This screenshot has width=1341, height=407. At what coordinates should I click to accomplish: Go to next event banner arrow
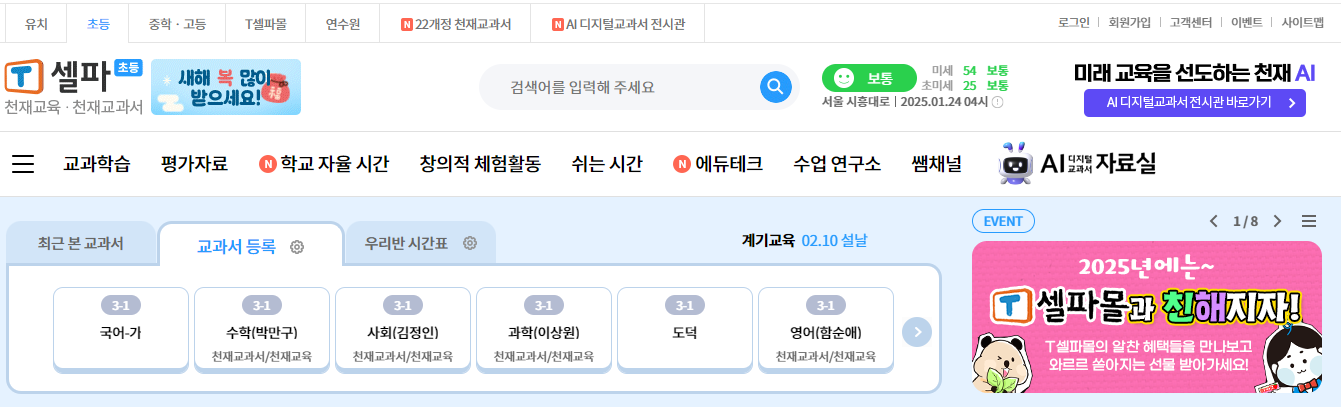(1277, 221)
